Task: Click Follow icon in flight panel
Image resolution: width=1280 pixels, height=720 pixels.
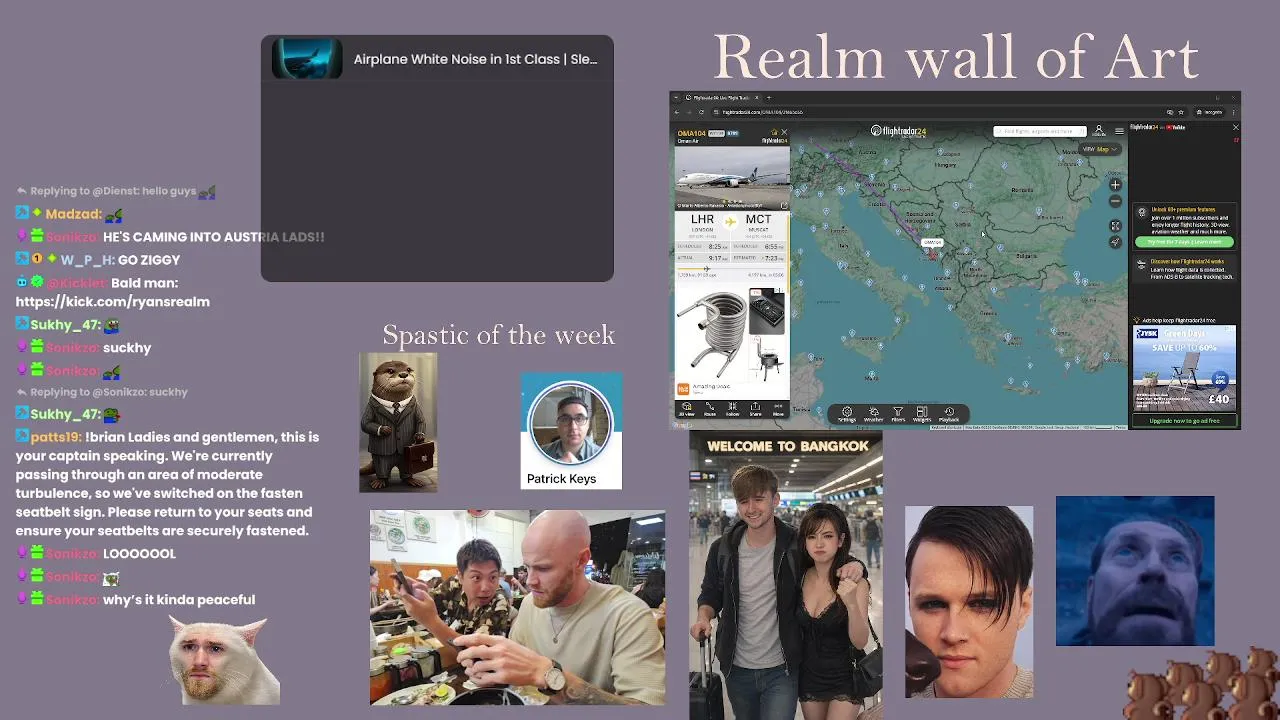Action: coord(733,409)
